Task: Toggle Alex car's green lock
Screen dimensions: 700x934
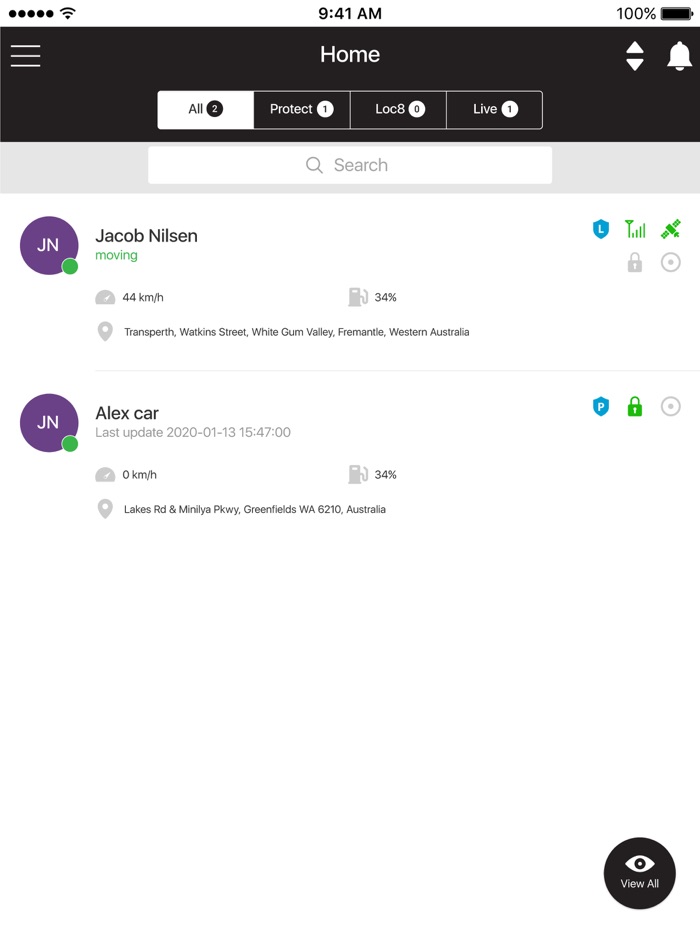Action: click(x=635, y=407)
